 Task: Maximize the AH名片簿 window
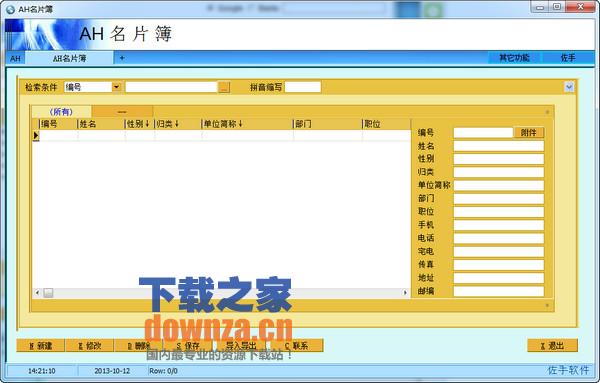pos(557,7)
